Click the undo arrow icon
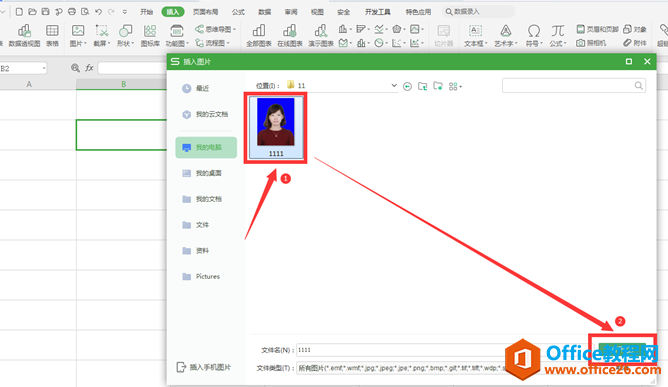 [98, 12]
